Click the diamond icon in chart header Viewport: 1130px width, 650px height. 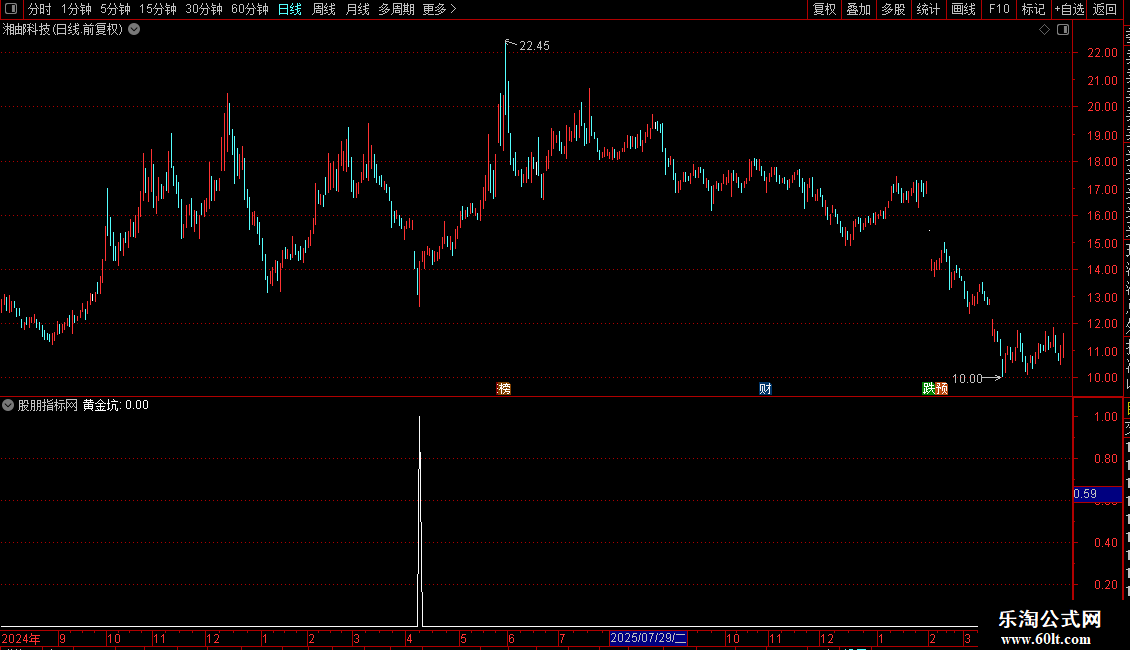pyautogui.click(x=1044, y=30)
